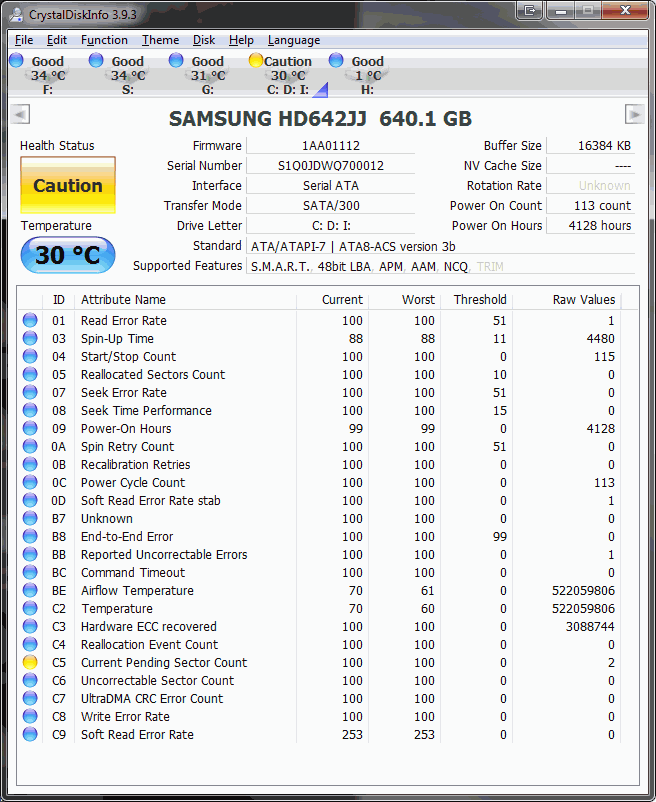Click raw value 3088744 for Hardware ECC
The width and height of the screenshot is (656, 802).
590,627
